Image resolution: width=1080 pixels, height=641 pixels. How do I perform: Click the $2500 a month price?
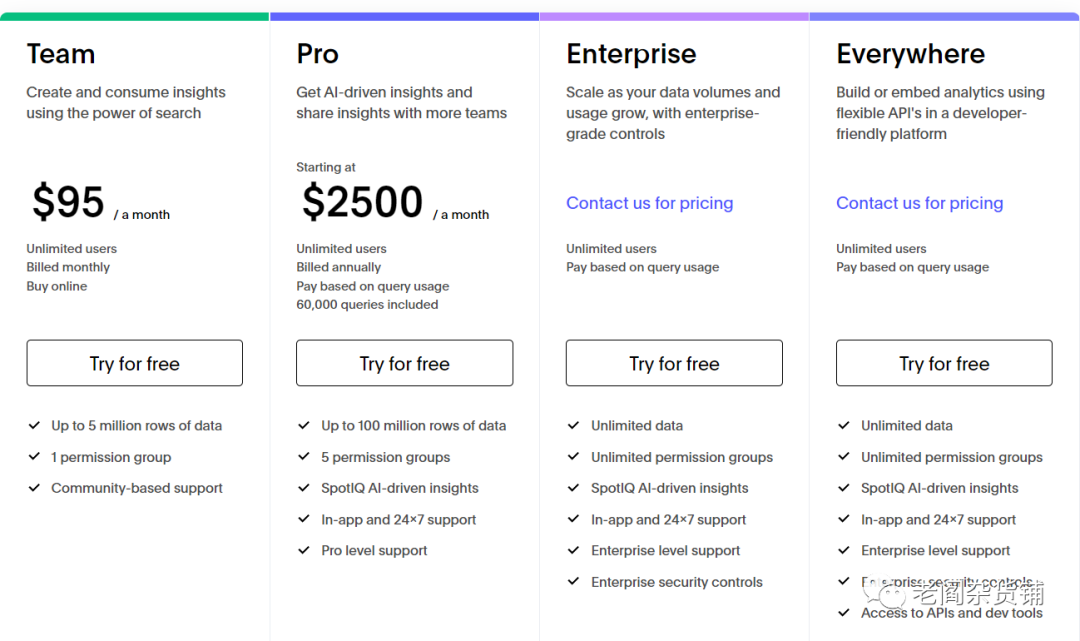click(362, 203)
